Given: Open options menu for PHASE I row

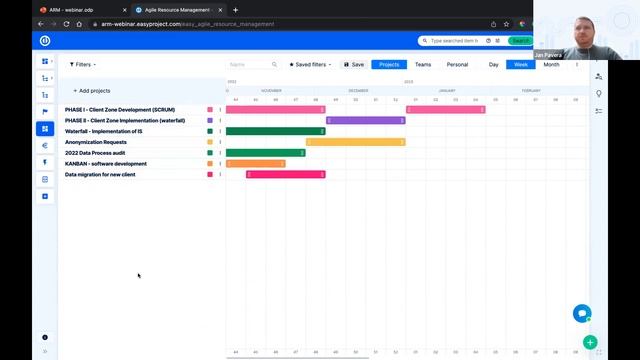Looking at the screenshot, I should click(220, 110).
